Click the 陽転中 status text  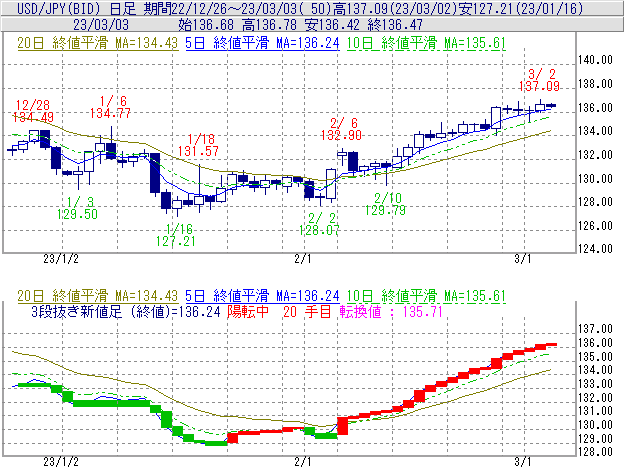click(248, 311)
